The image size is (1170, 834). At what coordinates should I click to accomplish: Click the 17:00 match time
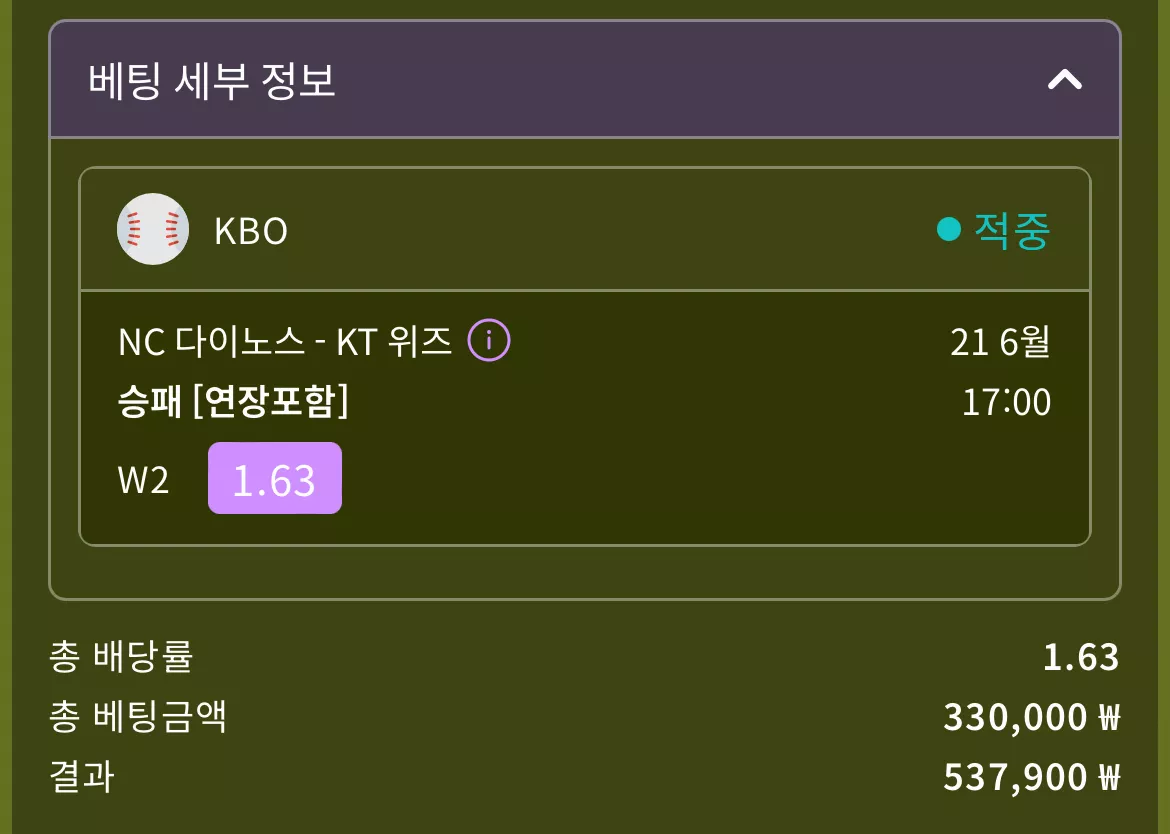pos(1007,402)
